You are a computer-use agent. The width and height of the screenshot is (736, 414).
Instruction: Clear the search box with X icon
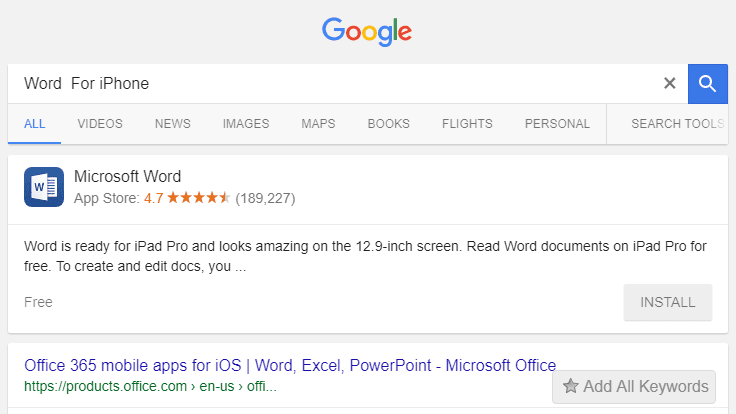click(670, 83)
